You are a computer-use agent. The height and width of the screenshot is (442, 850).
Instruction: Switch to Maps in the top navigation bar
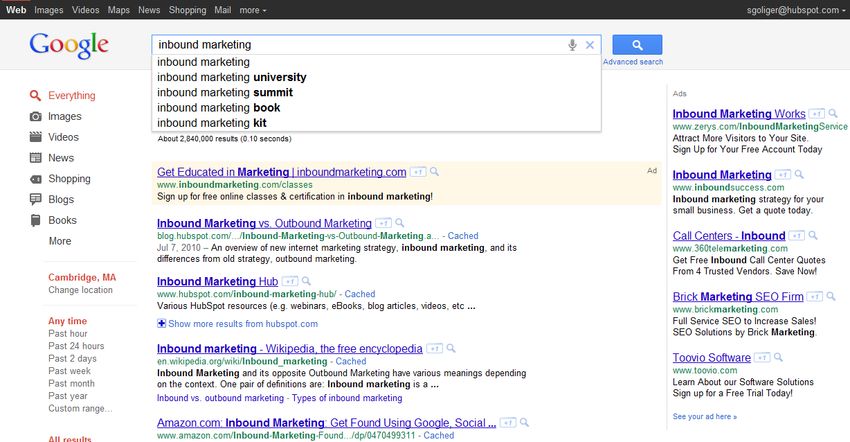tap(119, 10)
